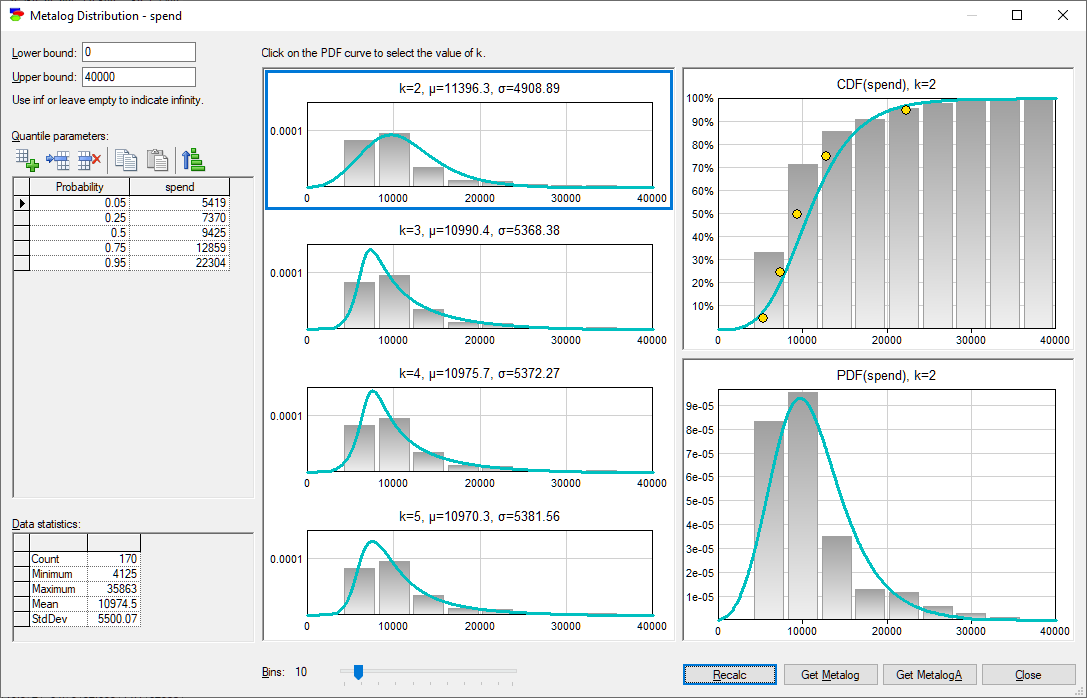Select the k=2 PDF chart
Image resolution: width=1087 pixels, height=698 pixels.
(x=469, y=140)
